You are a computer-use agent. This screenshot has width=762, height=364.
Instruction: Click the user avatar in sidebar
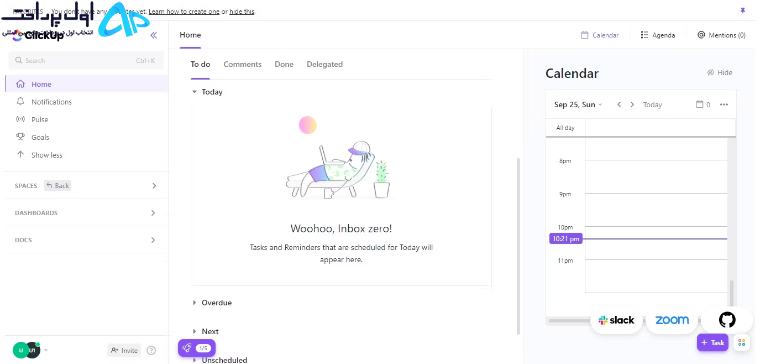tap(21, 350)
